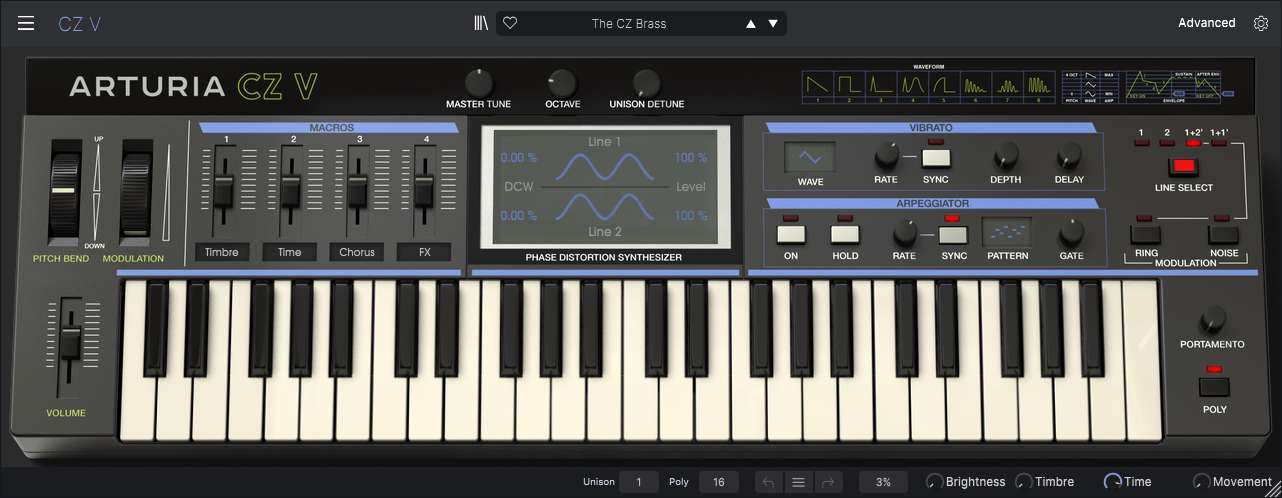Click the redo arrow in bottom bar
The width and height of the screenshot is (1282, 498).
point(826,482)
